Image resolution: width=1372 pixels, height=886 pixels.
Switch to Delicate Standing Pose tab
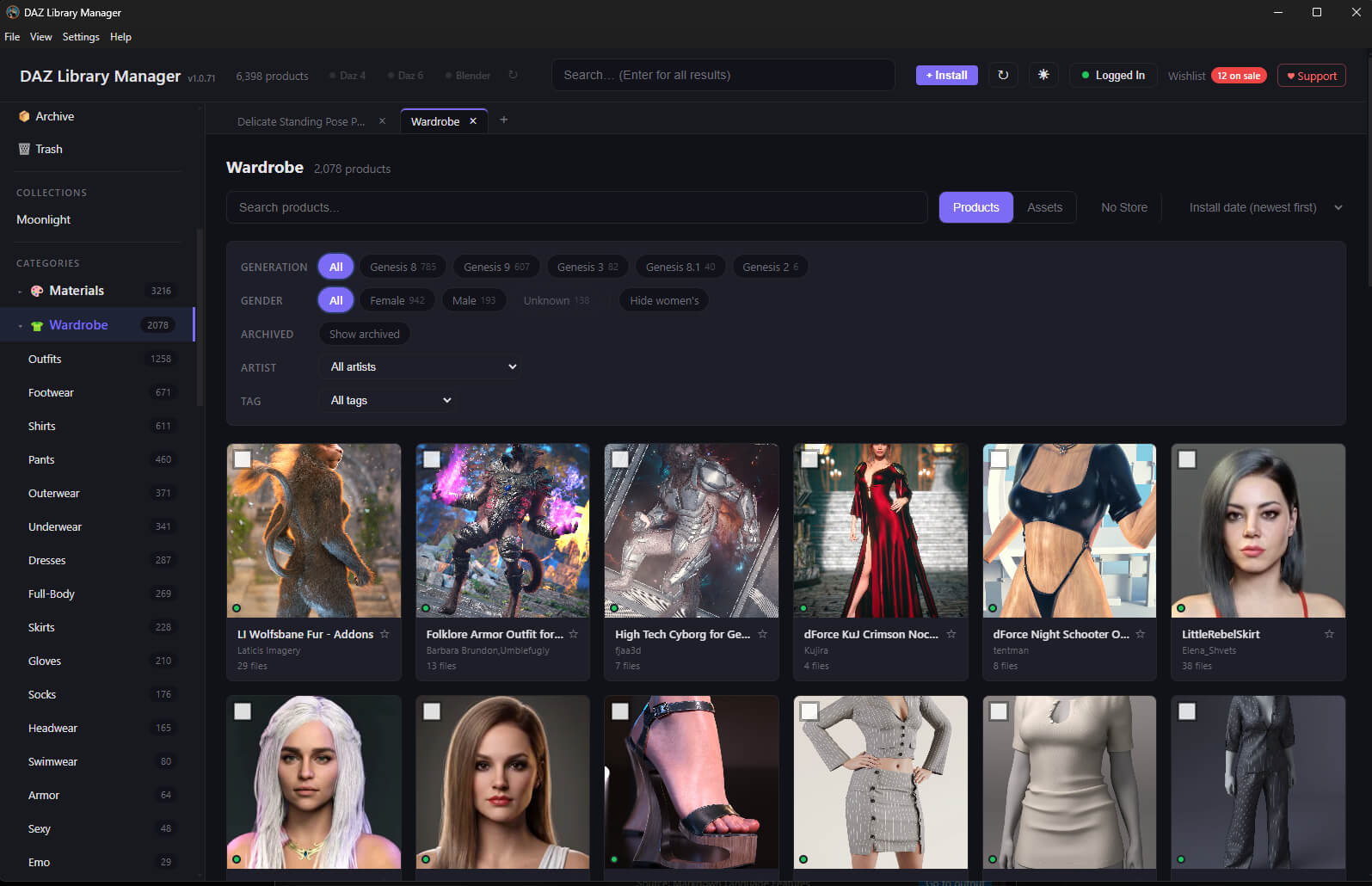[x=301, y=121]
